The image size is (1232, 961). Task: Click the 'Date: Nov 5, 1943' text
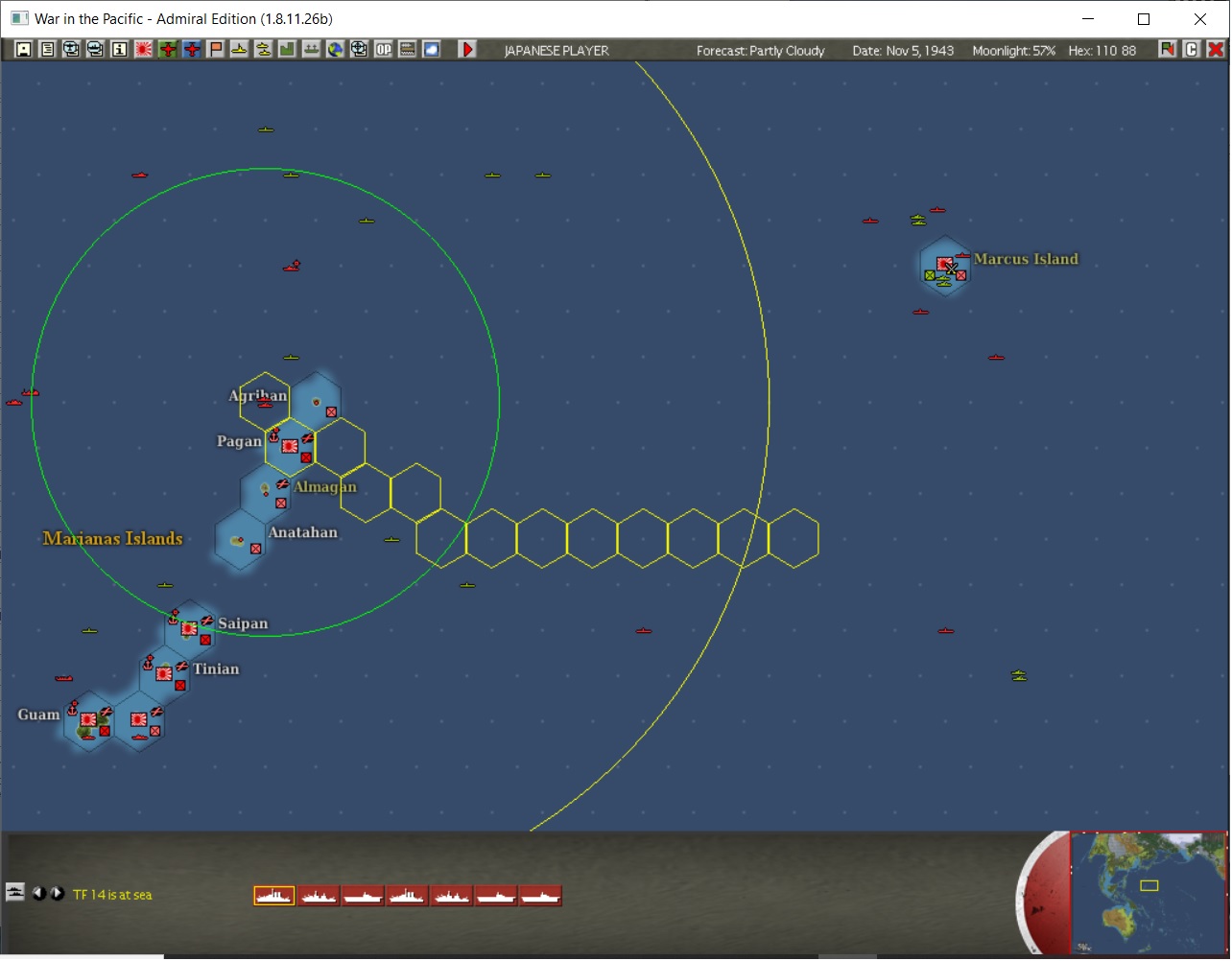click(903, 51)
